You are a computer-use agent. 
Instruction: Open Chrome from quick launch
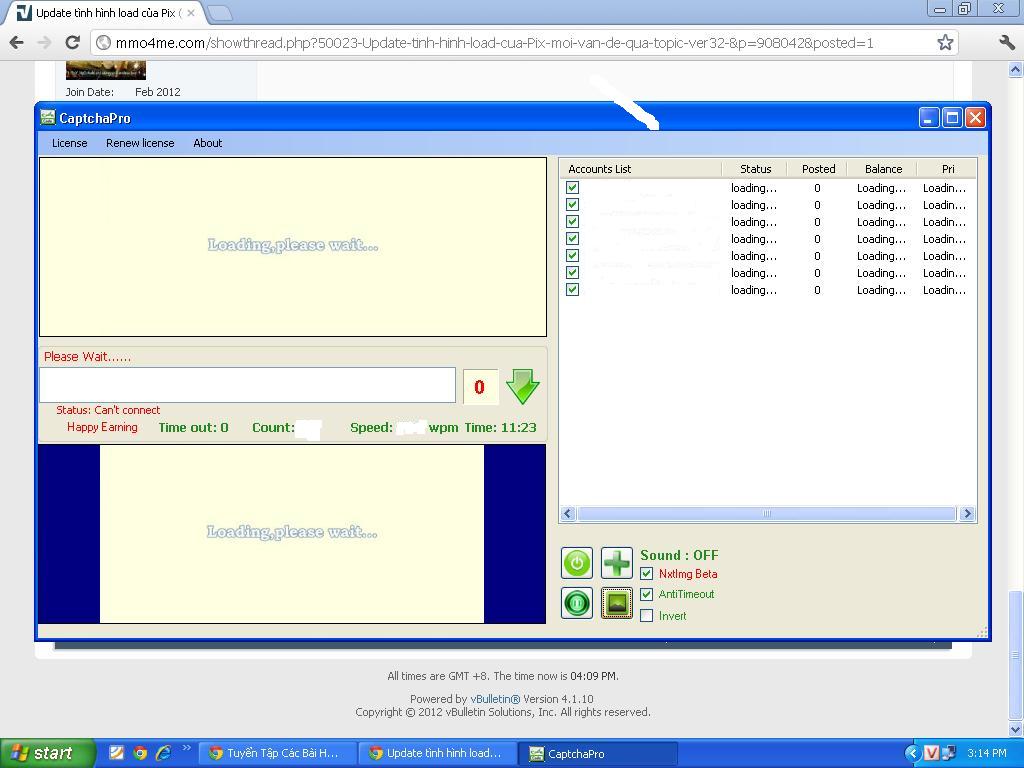click(140, 753)
